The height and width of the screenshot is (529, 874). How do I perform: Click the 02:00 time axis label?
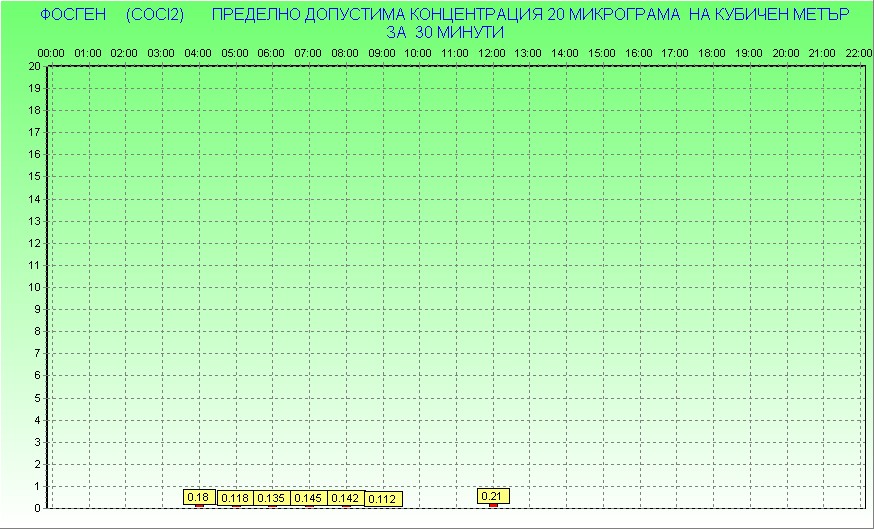pyautogui.click(x=124, y=54)
